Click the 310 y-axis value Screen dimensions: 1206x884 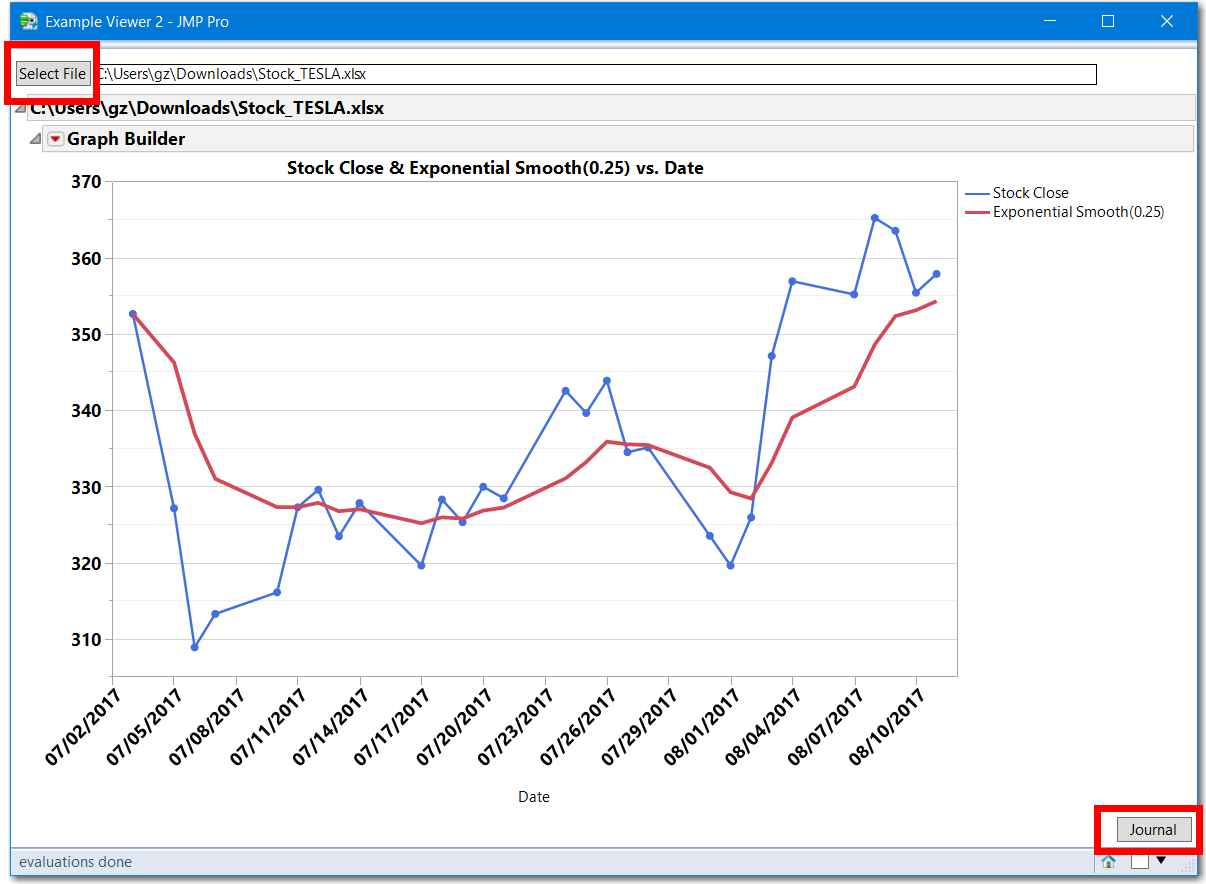point(86,640)
